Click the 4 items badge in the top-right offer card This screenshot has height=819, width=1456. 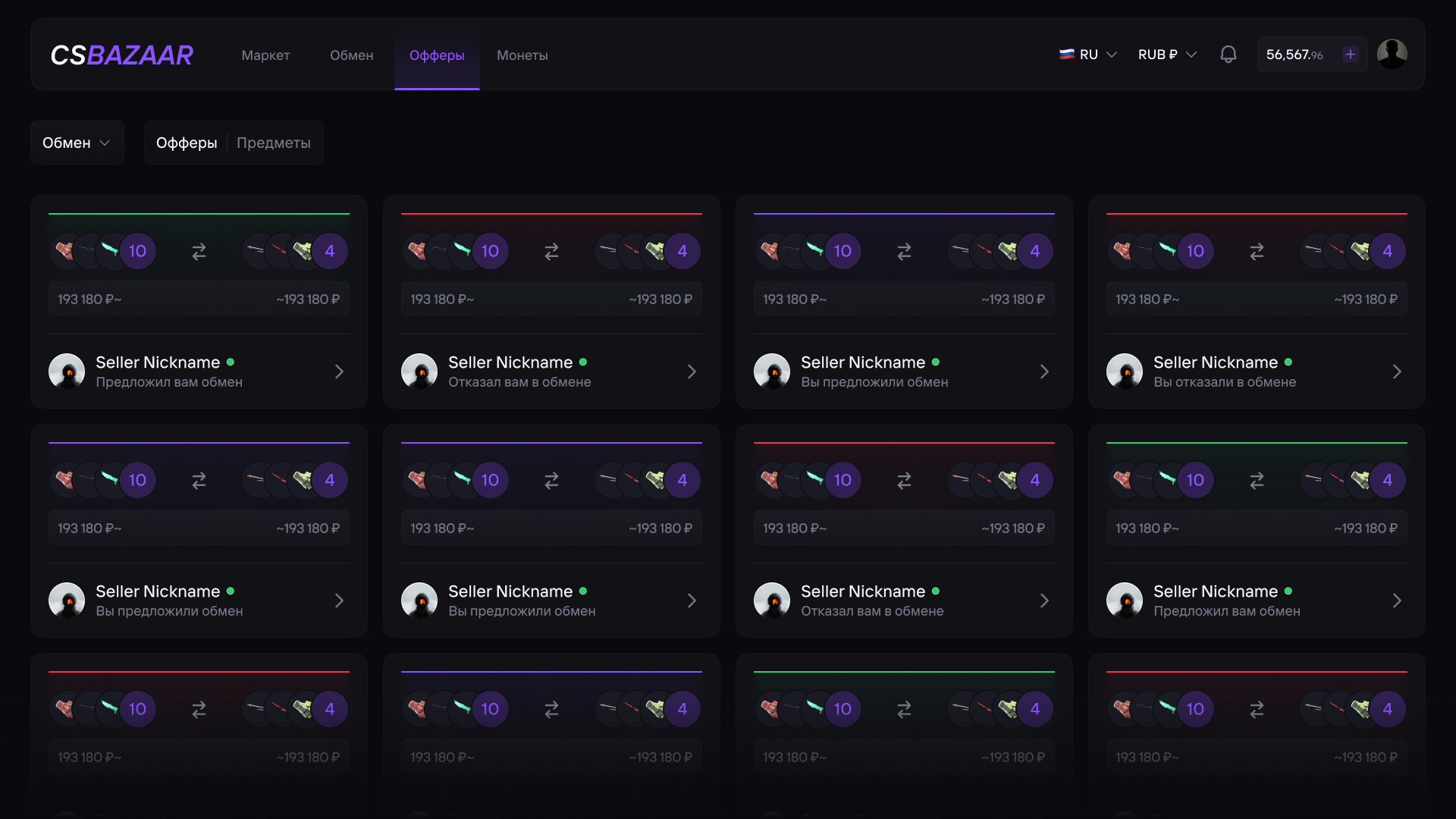[1387, 252]
